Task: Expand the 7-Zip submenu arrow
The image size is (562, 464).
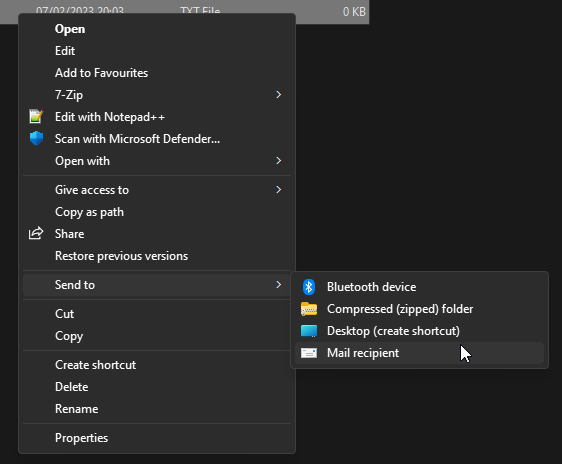Action: point(278,95)
